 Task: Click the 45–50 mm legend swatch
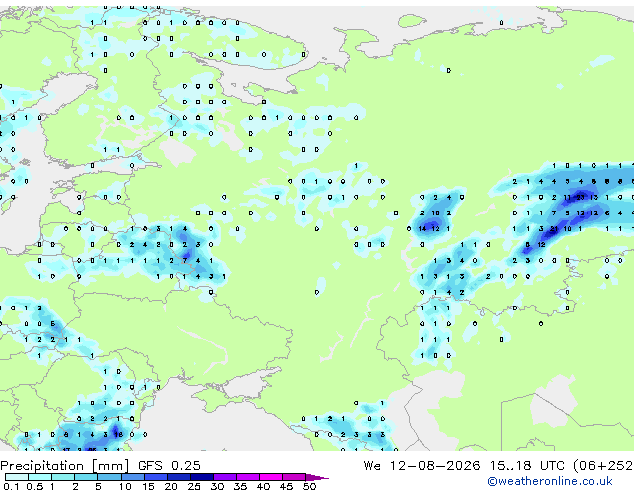click(294, 477)
